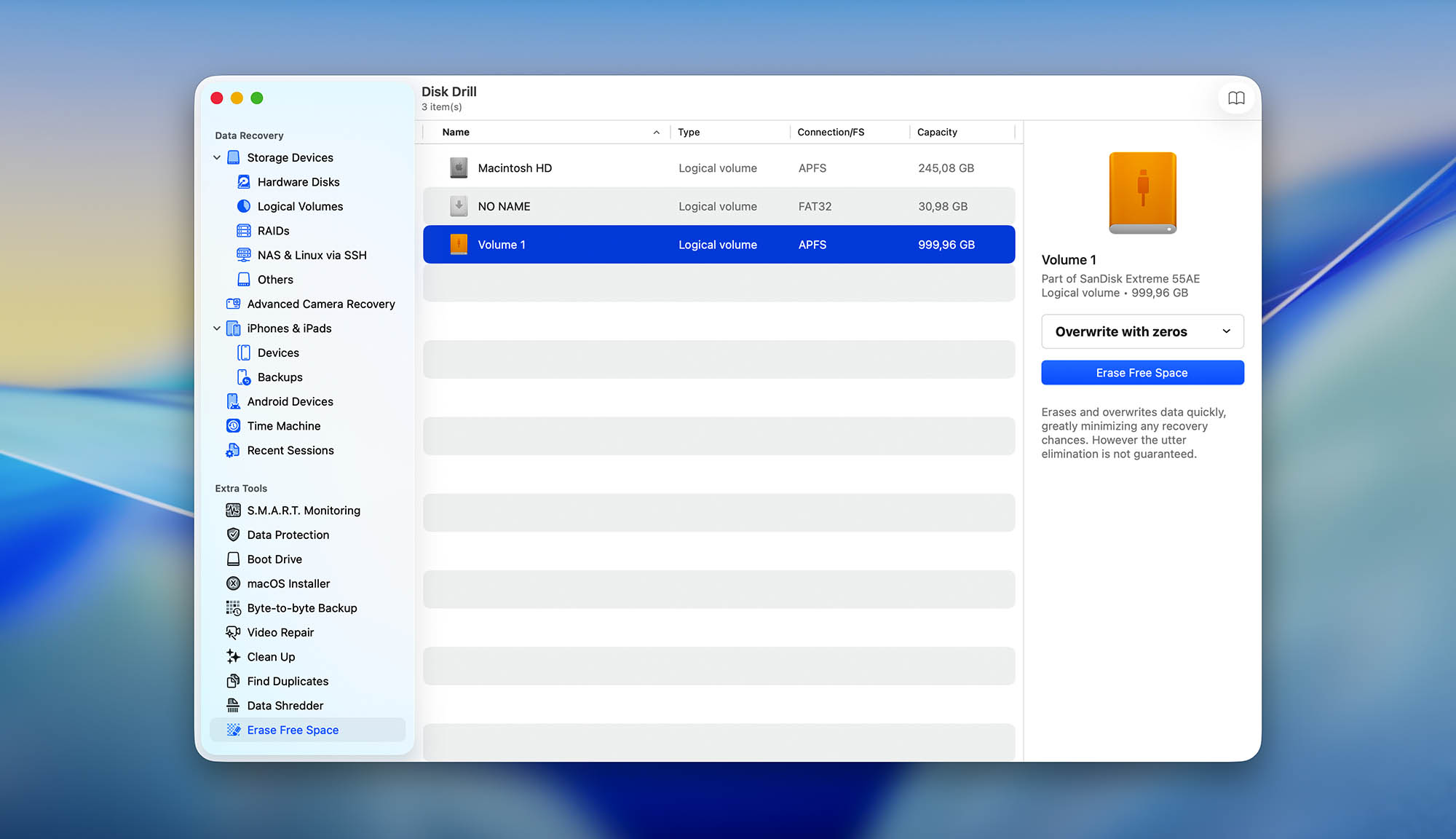This screenshot has width=1456, height=839.
Task: Sort by the Capacity column header
Action: [938, 132]
